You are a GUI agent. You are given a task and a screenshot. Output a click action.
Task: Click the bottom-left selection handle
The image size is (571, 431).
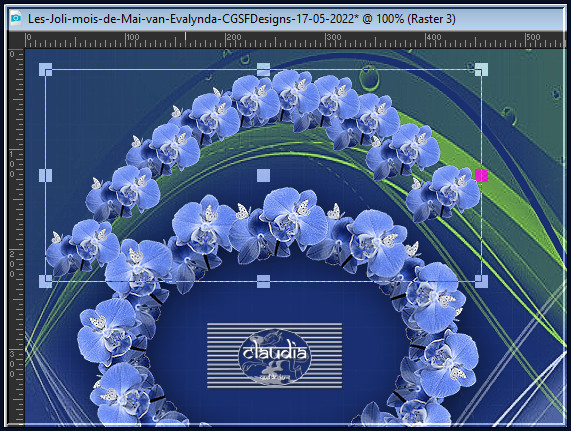[x=46, y=281]
